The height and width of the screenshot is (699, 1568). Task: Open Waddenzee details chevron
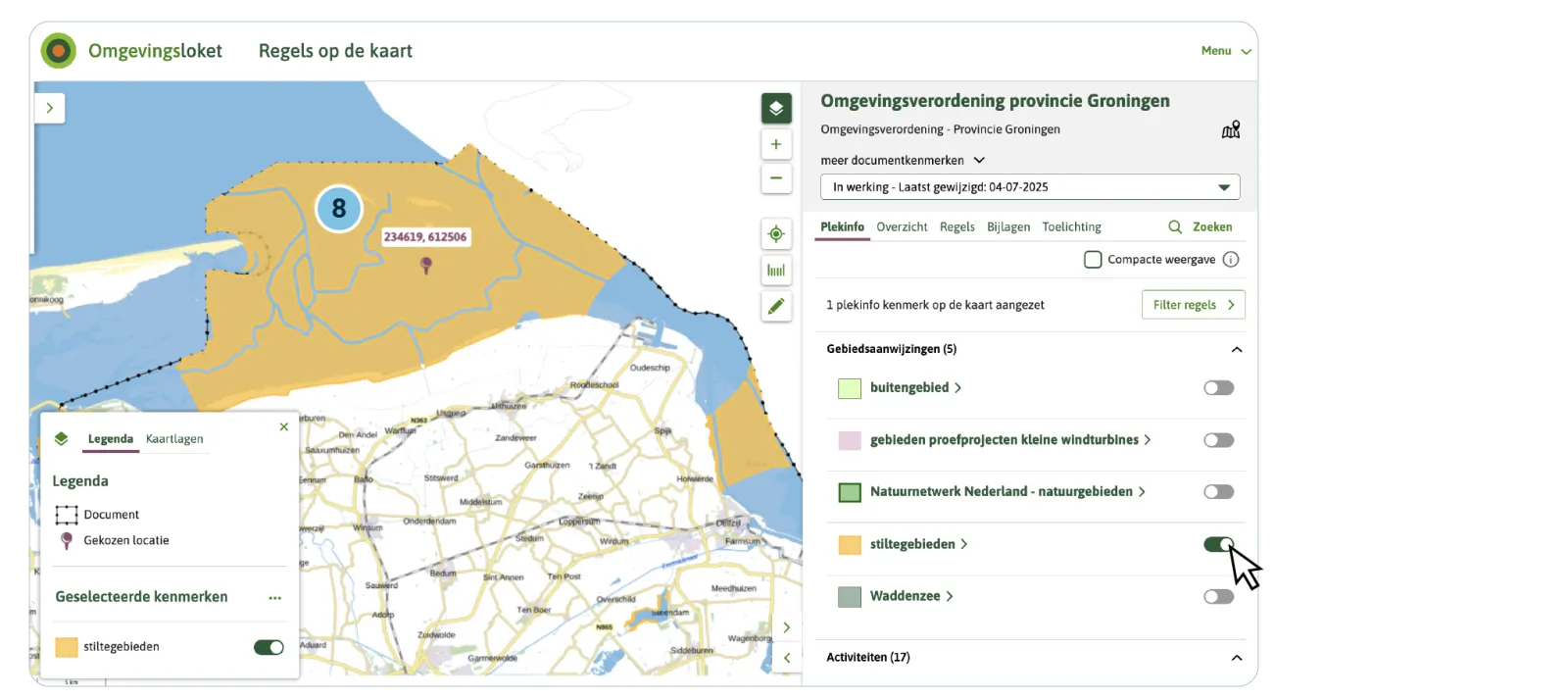(949, 596)
